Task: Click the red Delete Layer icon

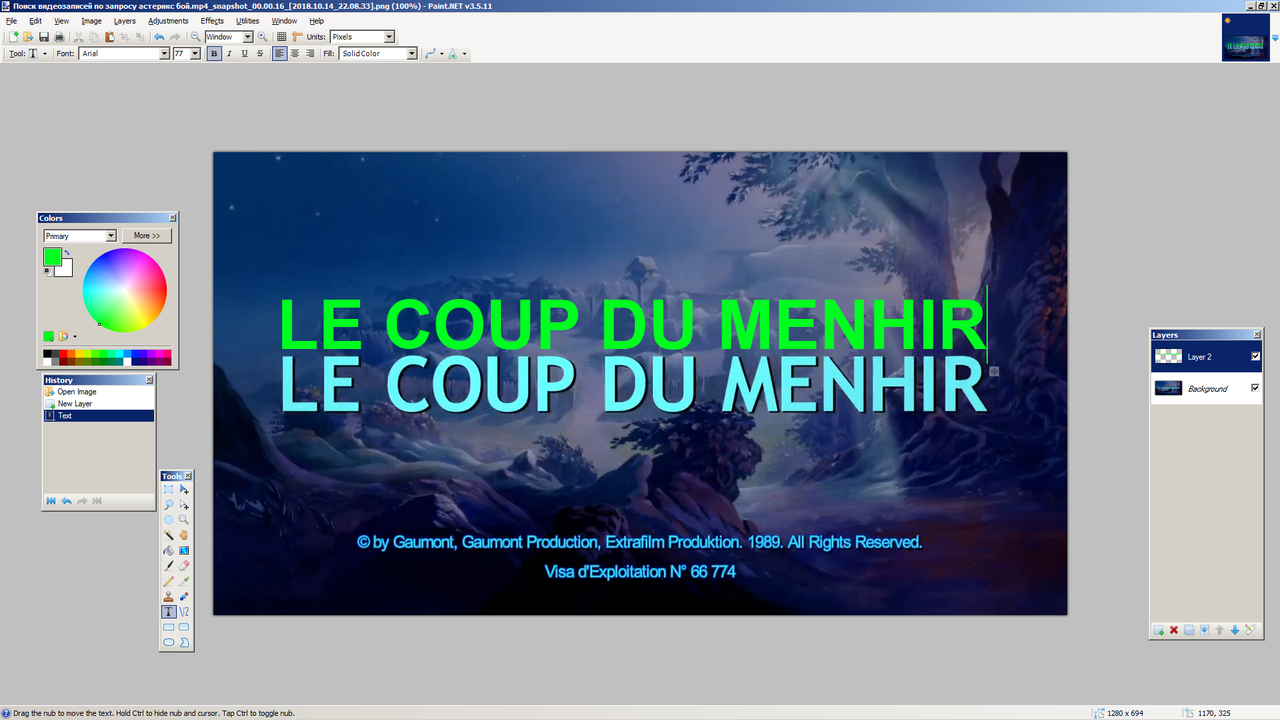Action: click(1174, 630)
